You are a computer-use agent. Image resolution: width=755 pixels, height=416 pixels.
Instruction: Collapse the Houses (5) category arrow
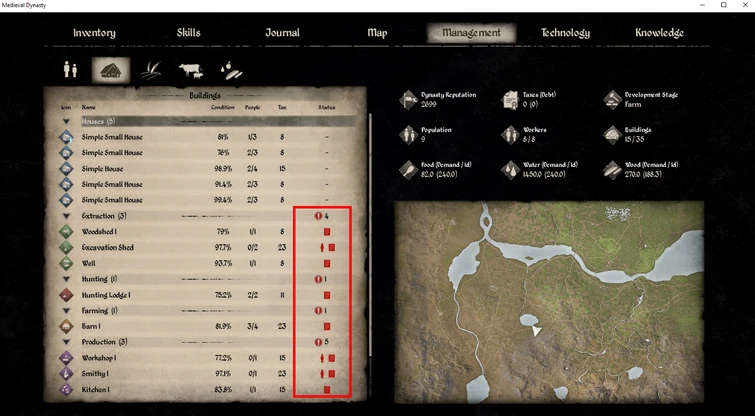(66, 122)
